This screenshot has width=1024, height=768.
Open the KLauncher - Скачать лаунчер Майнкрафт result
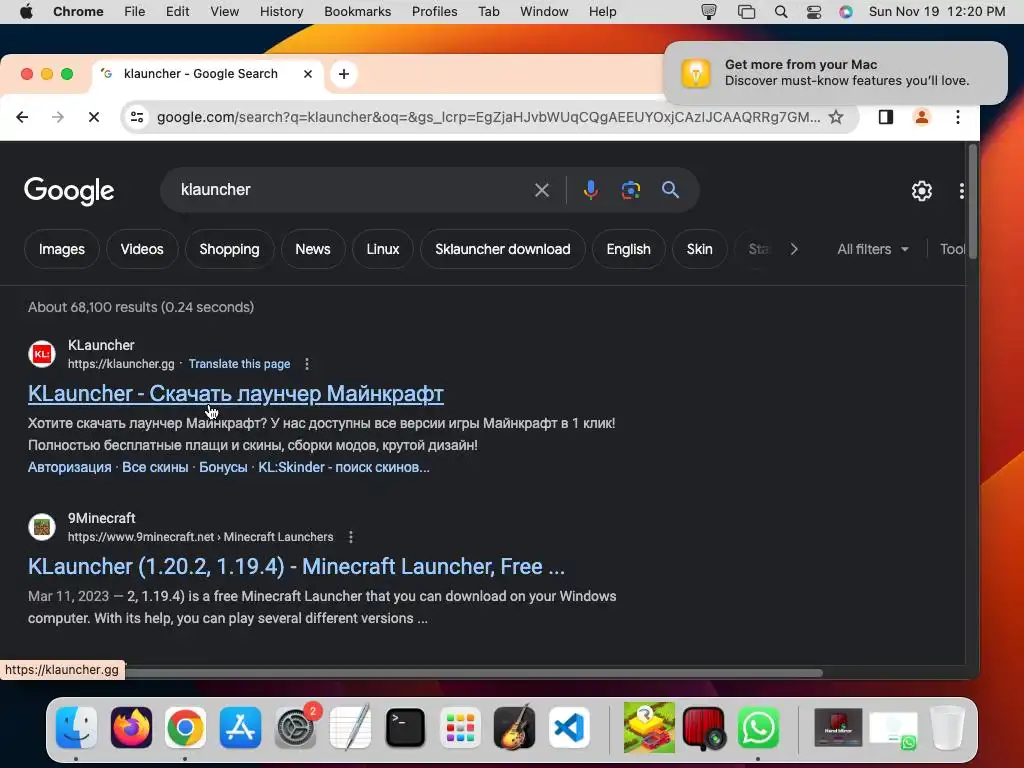[236, 394]
